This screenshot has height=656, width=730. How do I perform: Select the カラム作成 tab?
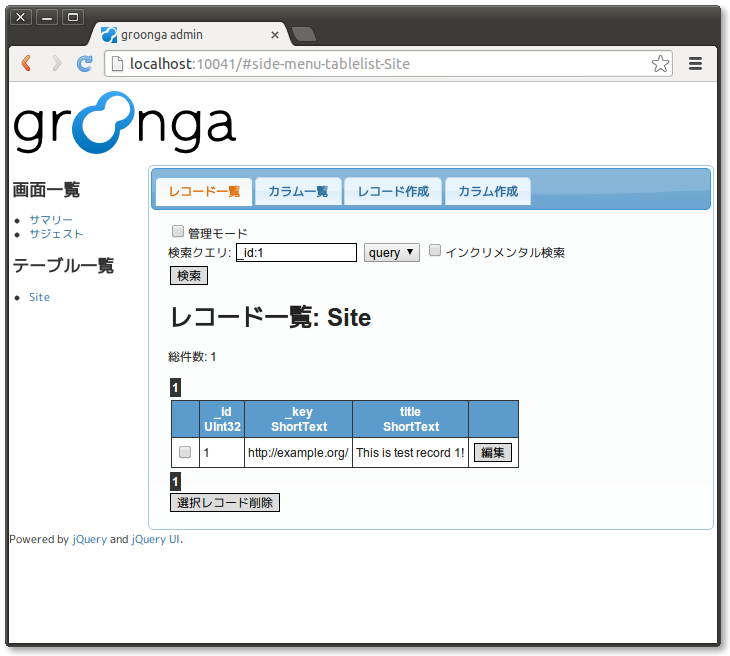[x=487, y=191]
